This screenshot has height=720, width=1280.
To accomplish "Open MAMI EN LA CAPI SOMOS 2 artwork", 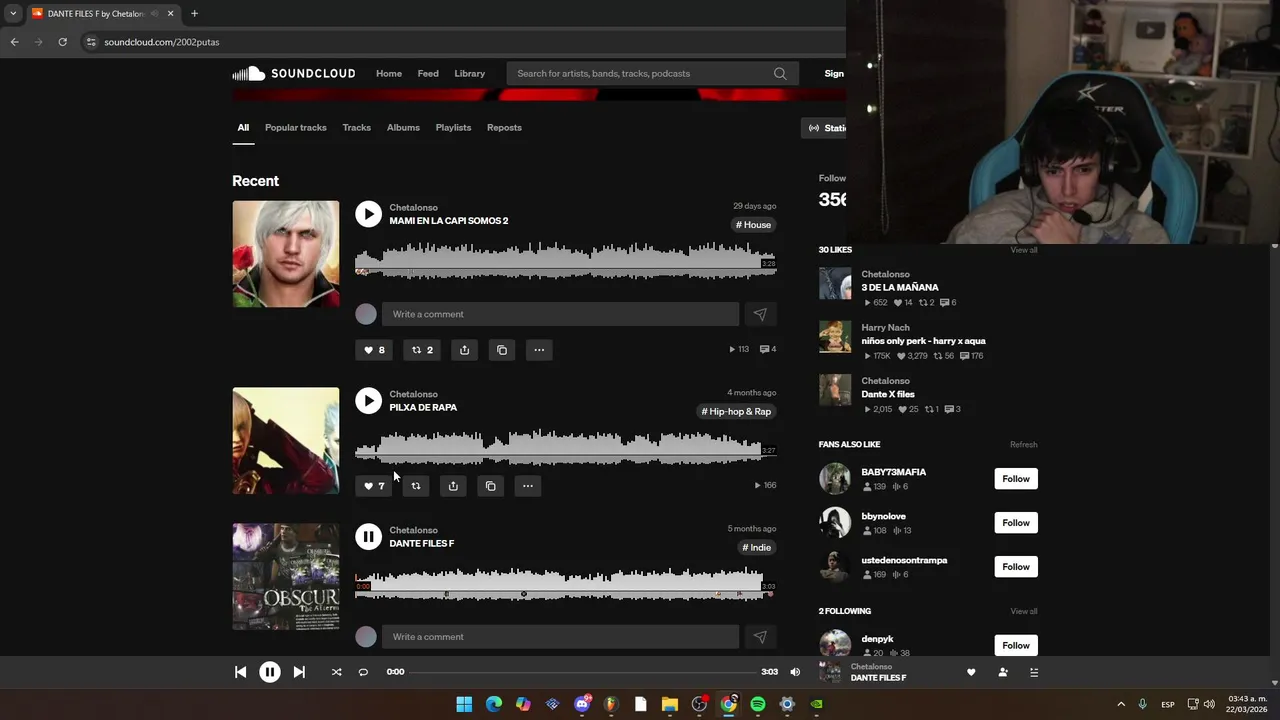I will pyautogui.click(x=286, y=254).
